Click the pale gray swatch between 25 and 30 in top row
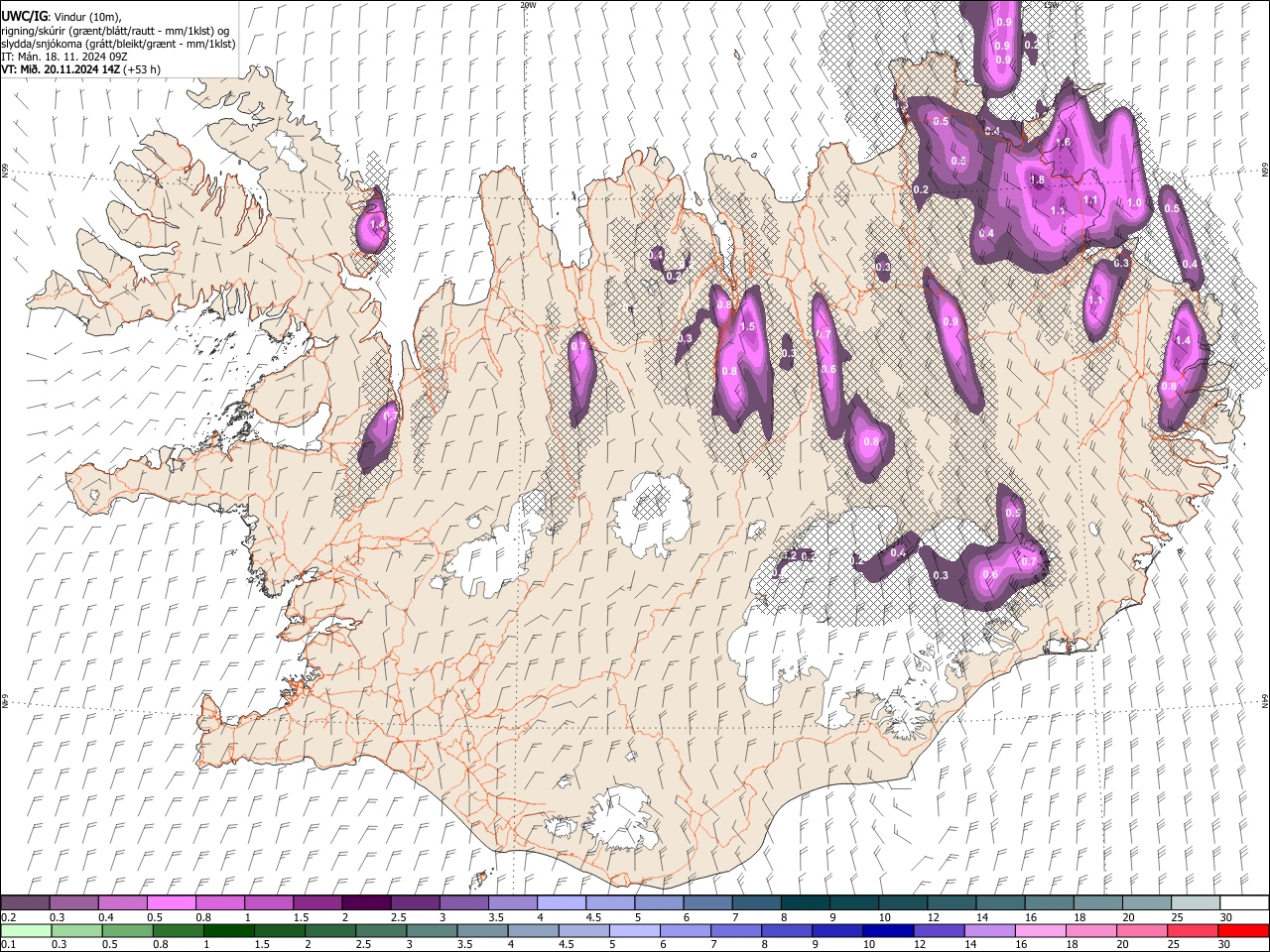 point(1195,902)
